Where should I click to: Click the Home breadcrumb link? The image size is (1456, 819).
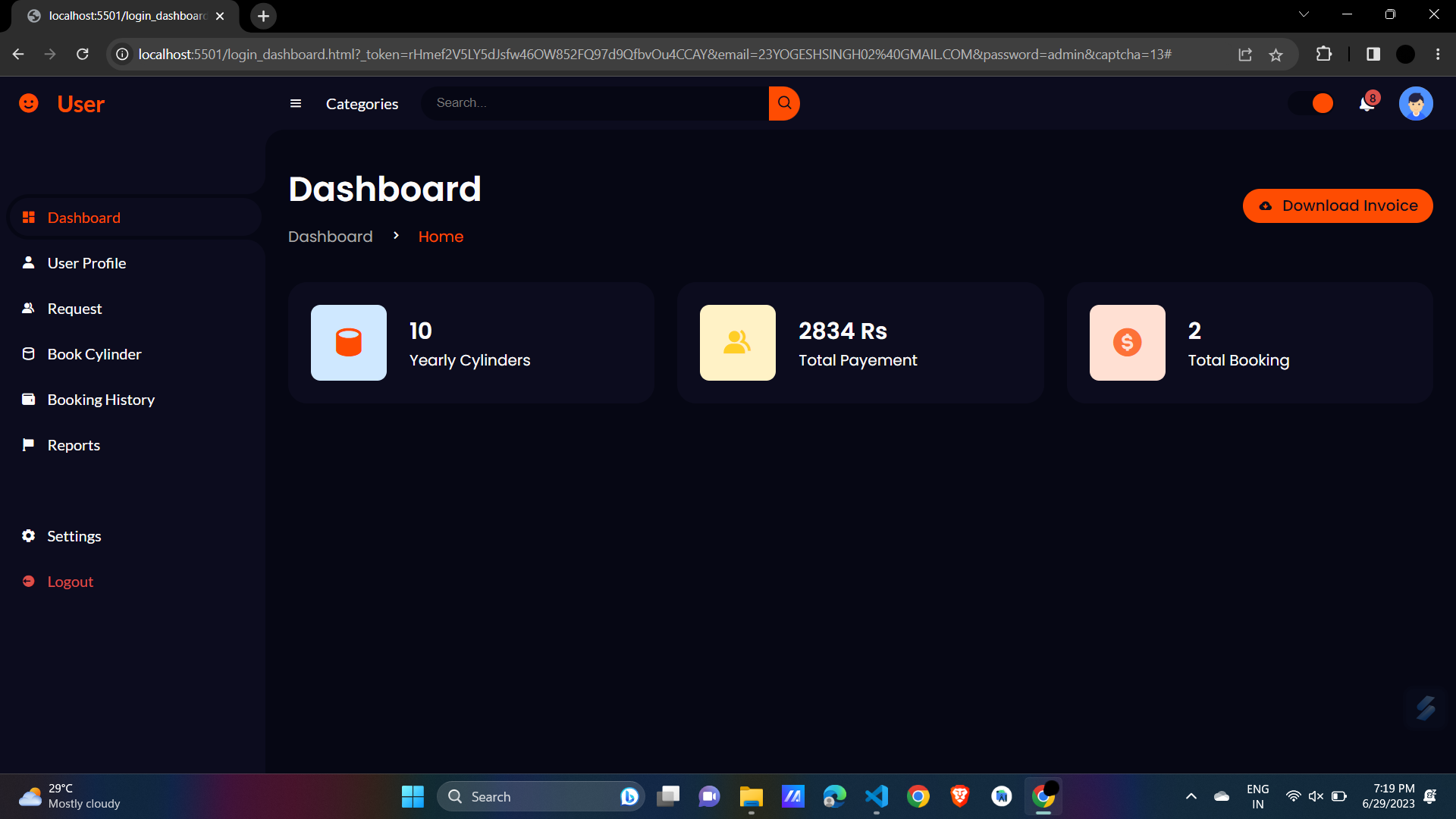(441, 237)
